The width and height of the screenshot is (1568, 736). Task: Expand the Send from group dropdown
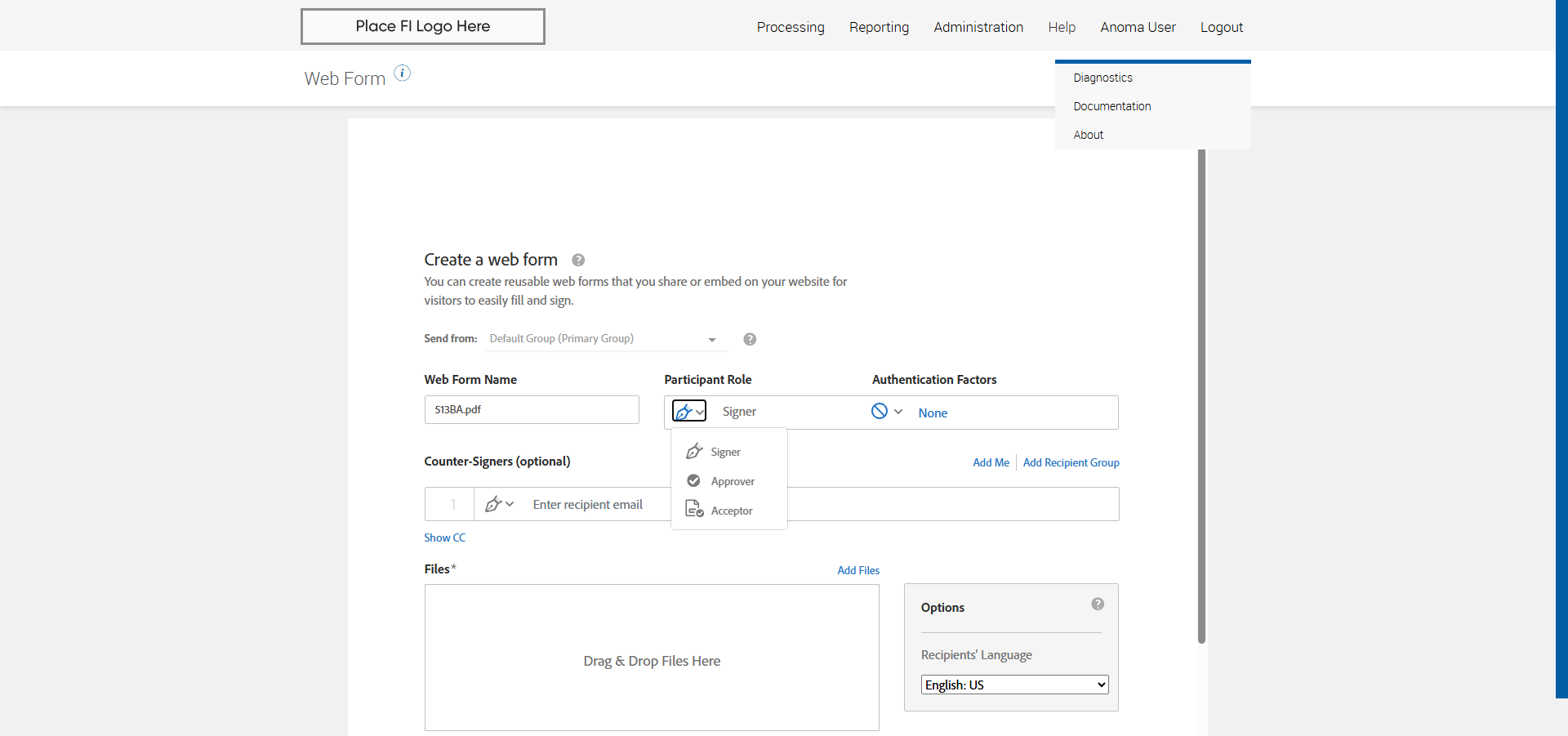pyautogui.click(x=711, y=340)
